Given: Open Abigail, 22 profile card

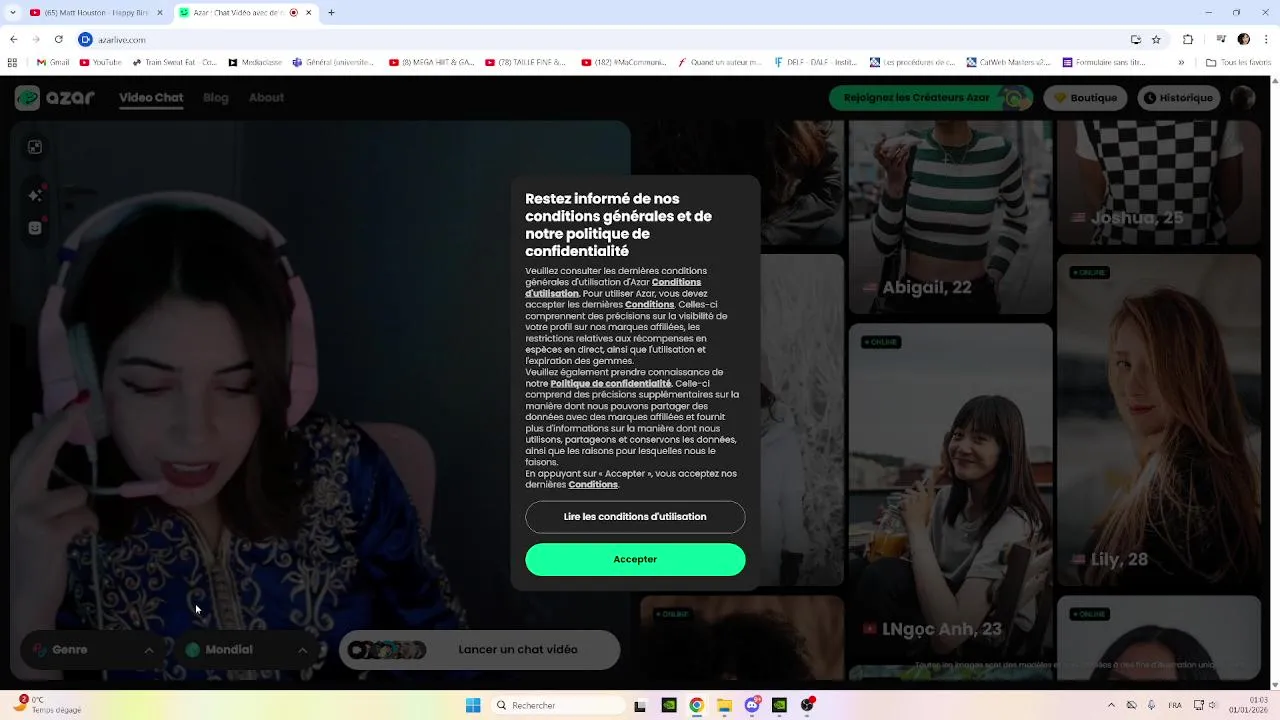Looking at the screenshot, I should tap(950, 217).
